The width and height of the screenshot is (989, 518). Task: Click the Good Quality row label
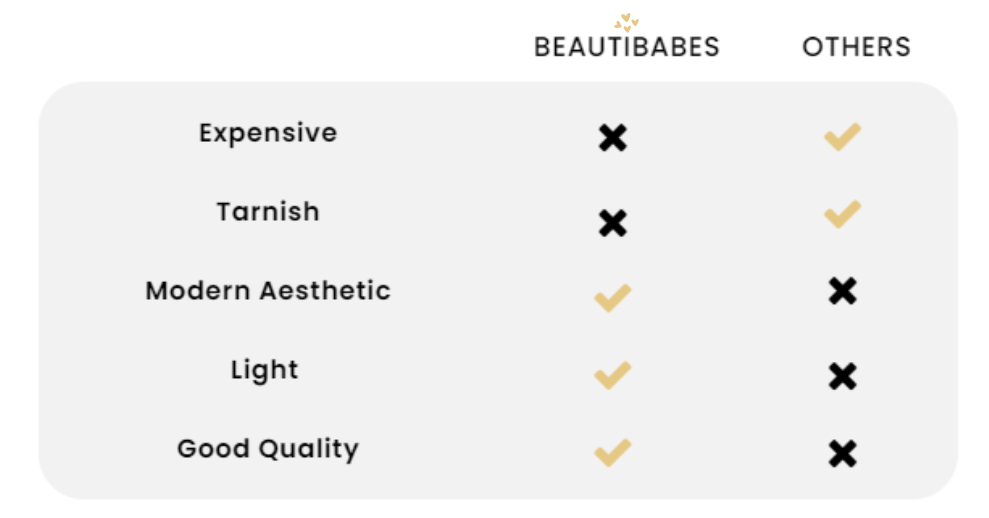coord(268,449)
